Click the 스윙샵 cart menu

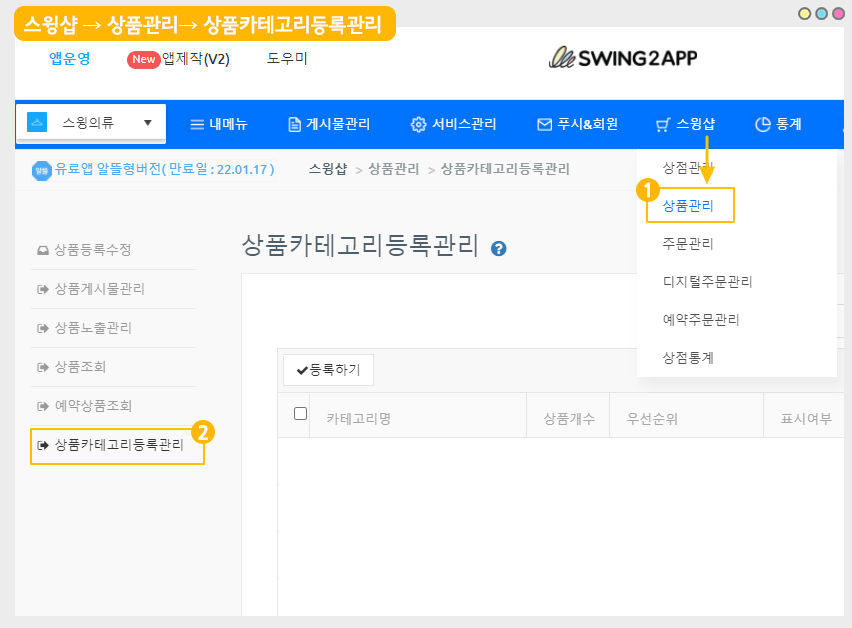[685, 124]
